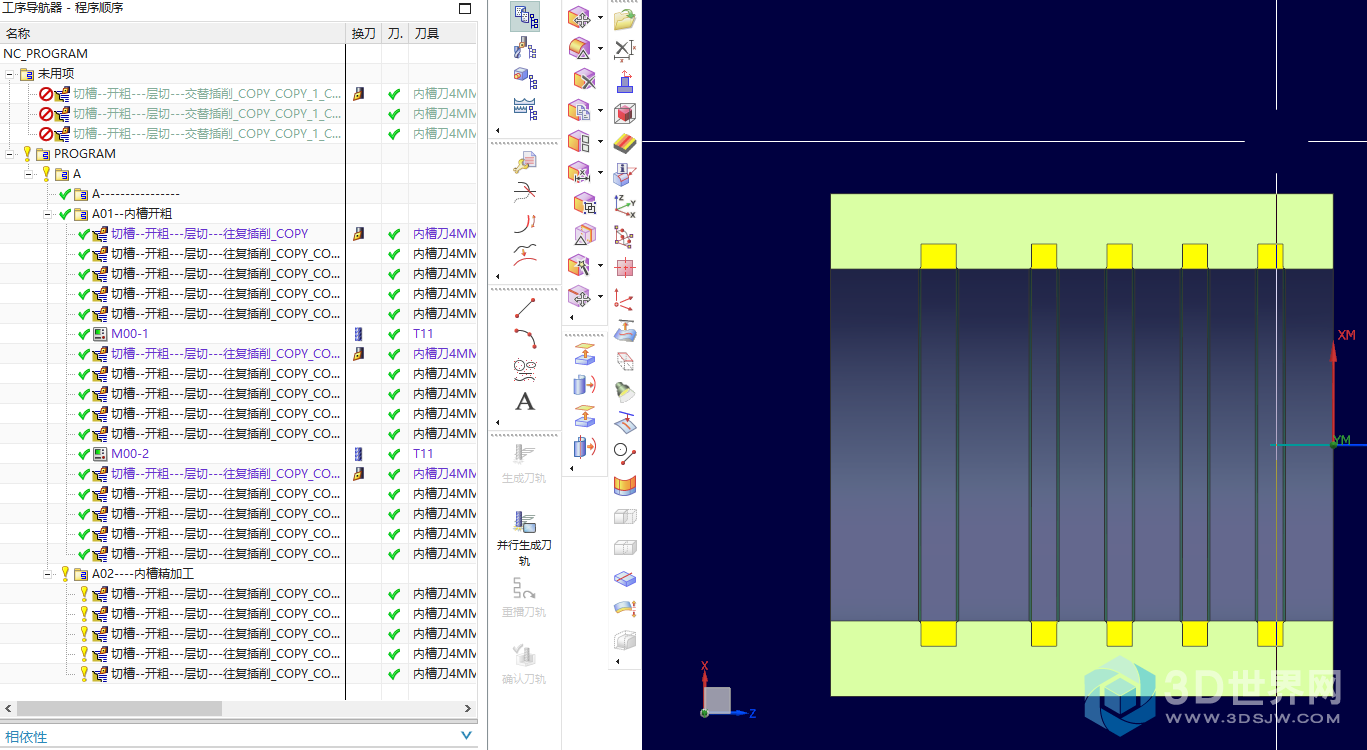Click the 刀具 column header
This screenshot has width=1367, height=750.
pos(443,34)
